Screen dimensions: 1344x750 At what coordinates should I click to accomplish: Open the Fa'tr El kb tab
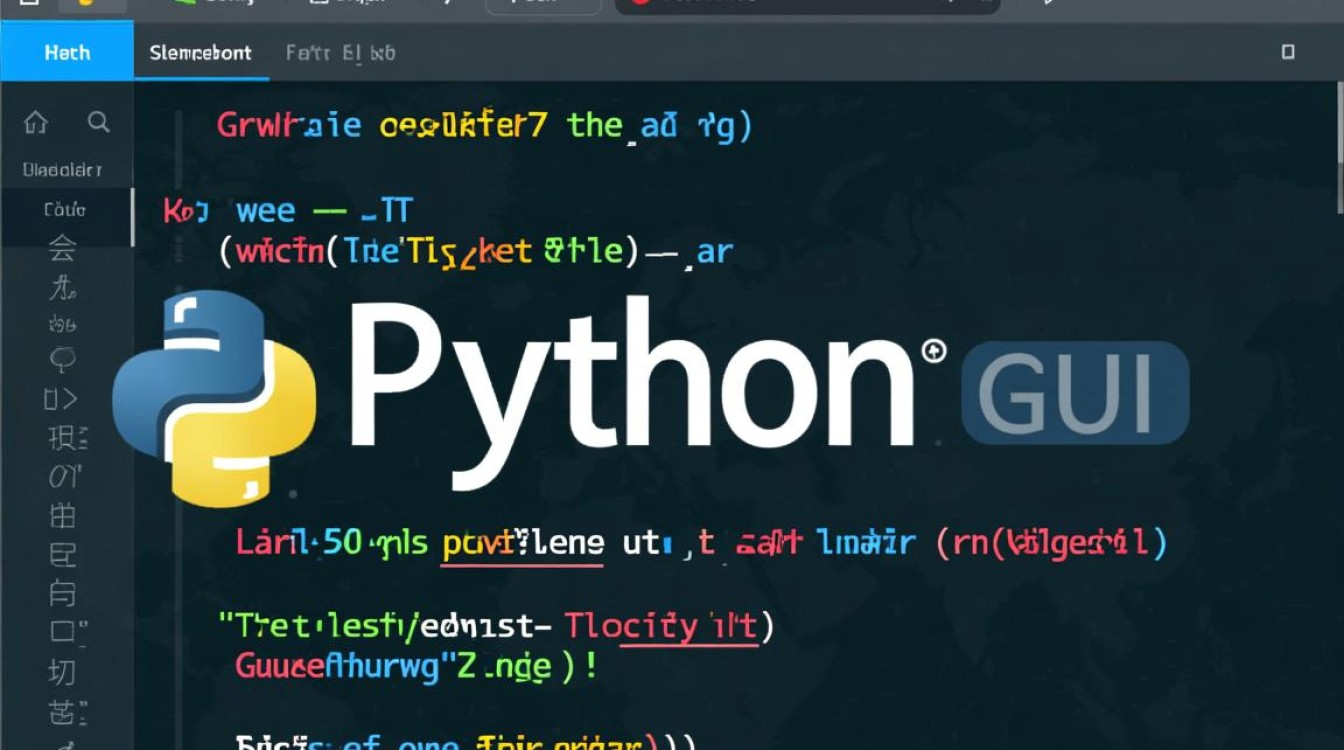[340, 52]
